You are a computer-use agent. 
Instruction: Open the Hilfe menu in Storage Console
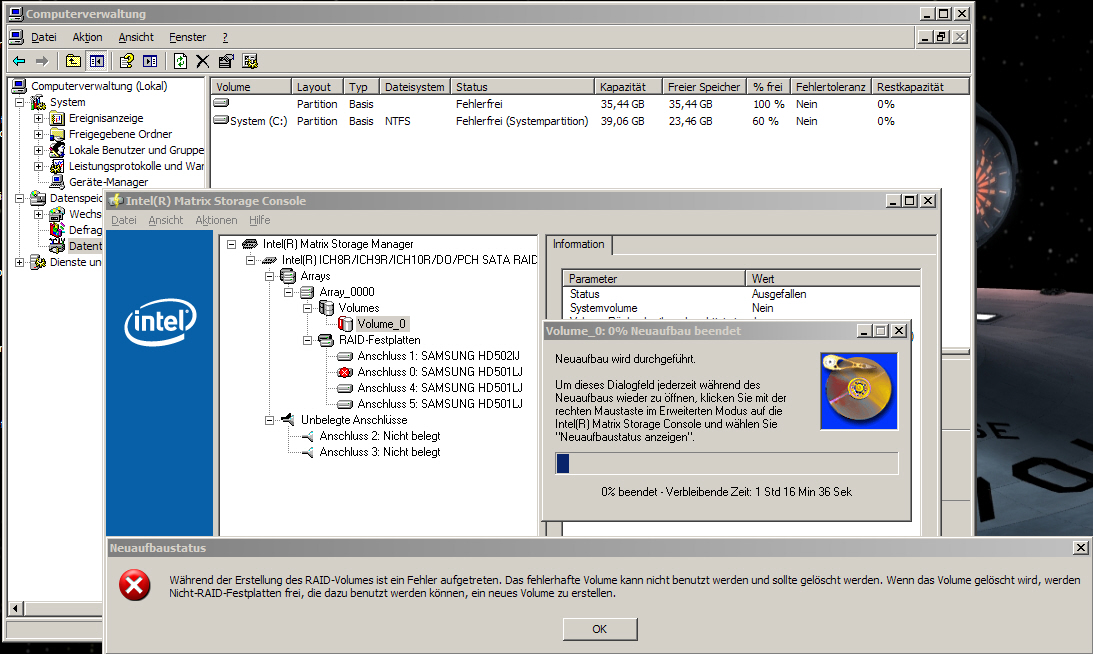pos(259,220)
